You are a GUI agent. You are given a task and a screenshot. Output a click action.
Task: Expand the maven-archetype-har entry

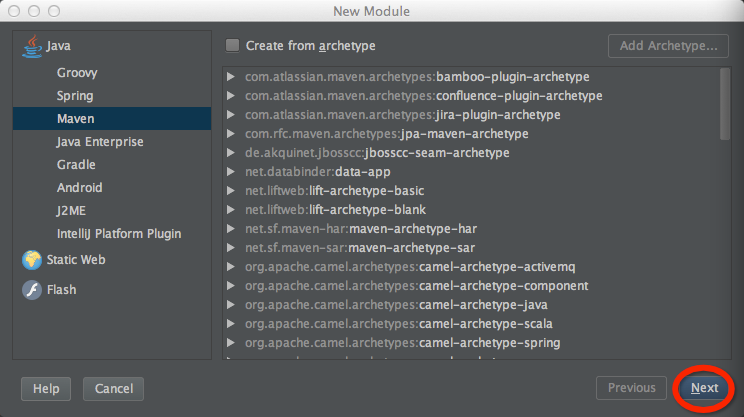click(x=231, y=229)
